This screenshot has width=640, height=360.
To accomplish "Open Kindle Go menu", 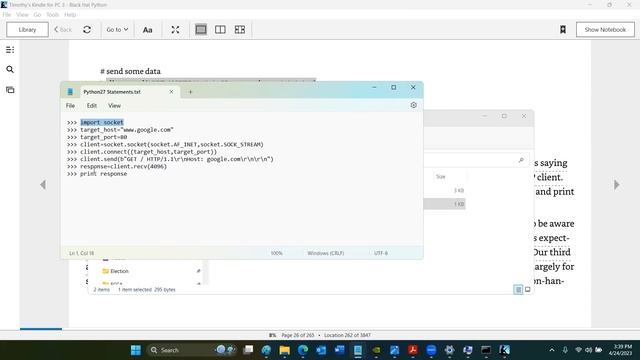I will [x=37, y=15].
